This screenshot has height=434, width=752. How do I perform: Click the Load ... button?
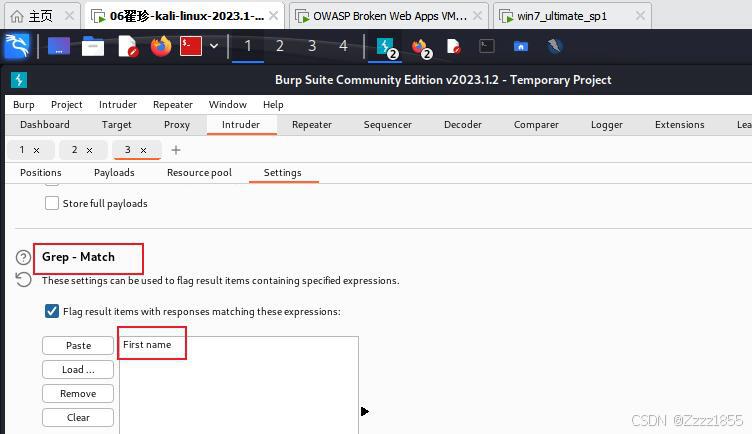point(78,369)
